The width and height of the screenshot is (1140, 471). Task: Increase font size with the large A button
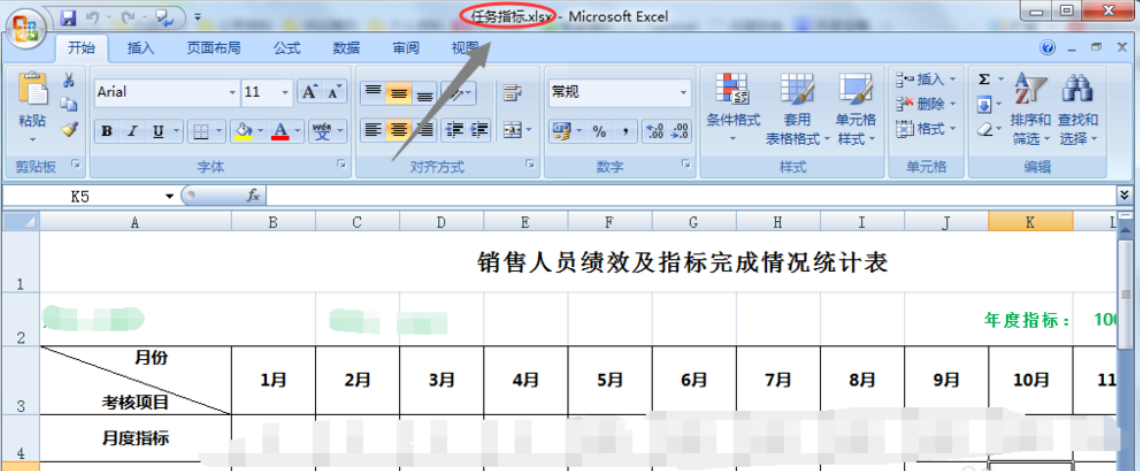point(310,92)
